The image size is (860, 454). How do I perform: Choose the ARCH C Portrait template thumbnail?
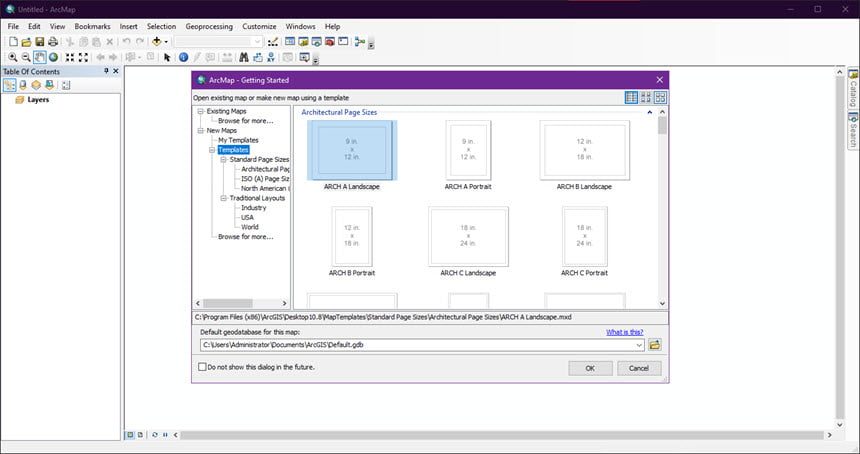click(x=584, y=236)
